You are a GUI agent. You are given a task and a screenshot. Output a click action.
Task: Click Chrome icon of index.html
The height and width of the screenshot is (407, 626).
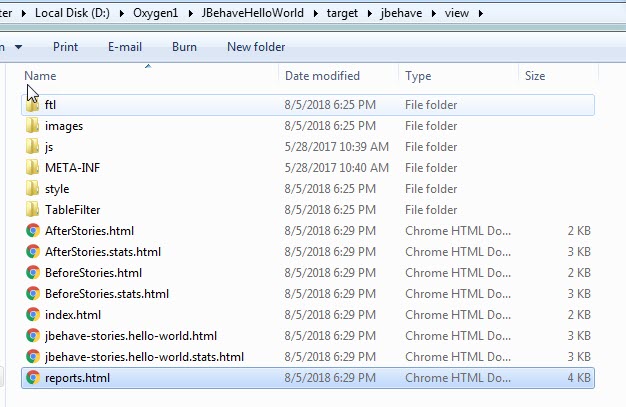[x=33, y=315]
